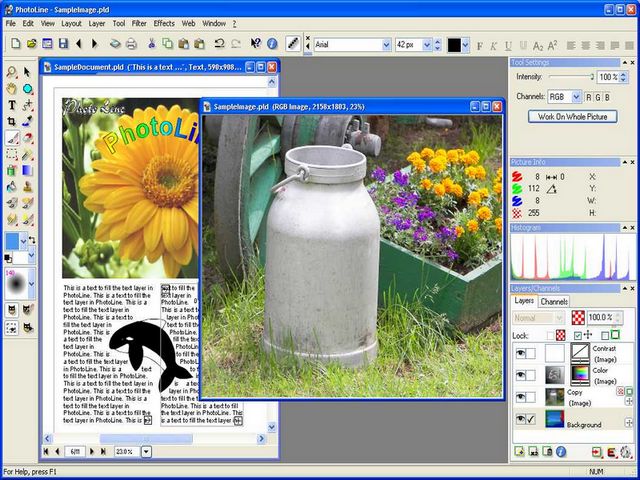The height and width of the screenshot is (480, 640).
Task: Open the brush preset dropdown
Action: click(31, 284)
